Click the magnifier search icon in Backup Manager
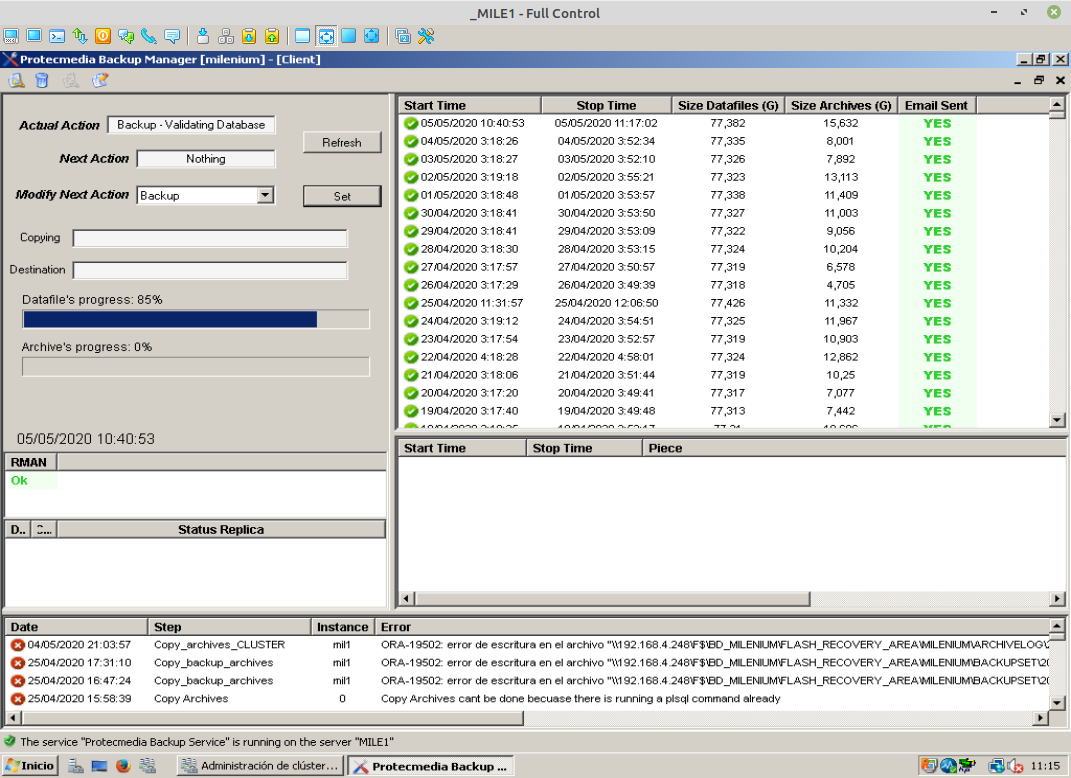This screenshot has height=778, width=1071. [16, 81]
